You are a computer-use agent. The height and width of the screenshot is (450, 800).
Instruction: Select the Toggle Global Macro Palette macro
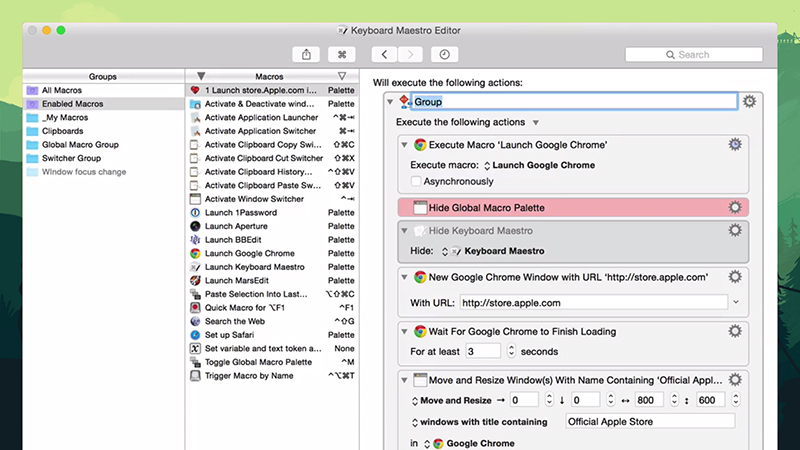pyautogui.click(x=272, y=362)
